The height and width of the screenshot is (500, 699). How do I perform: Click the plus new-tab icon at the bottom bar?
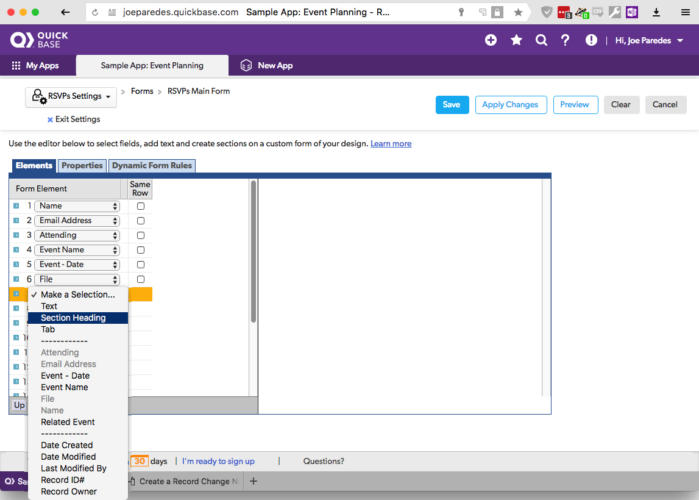(253, 481)
